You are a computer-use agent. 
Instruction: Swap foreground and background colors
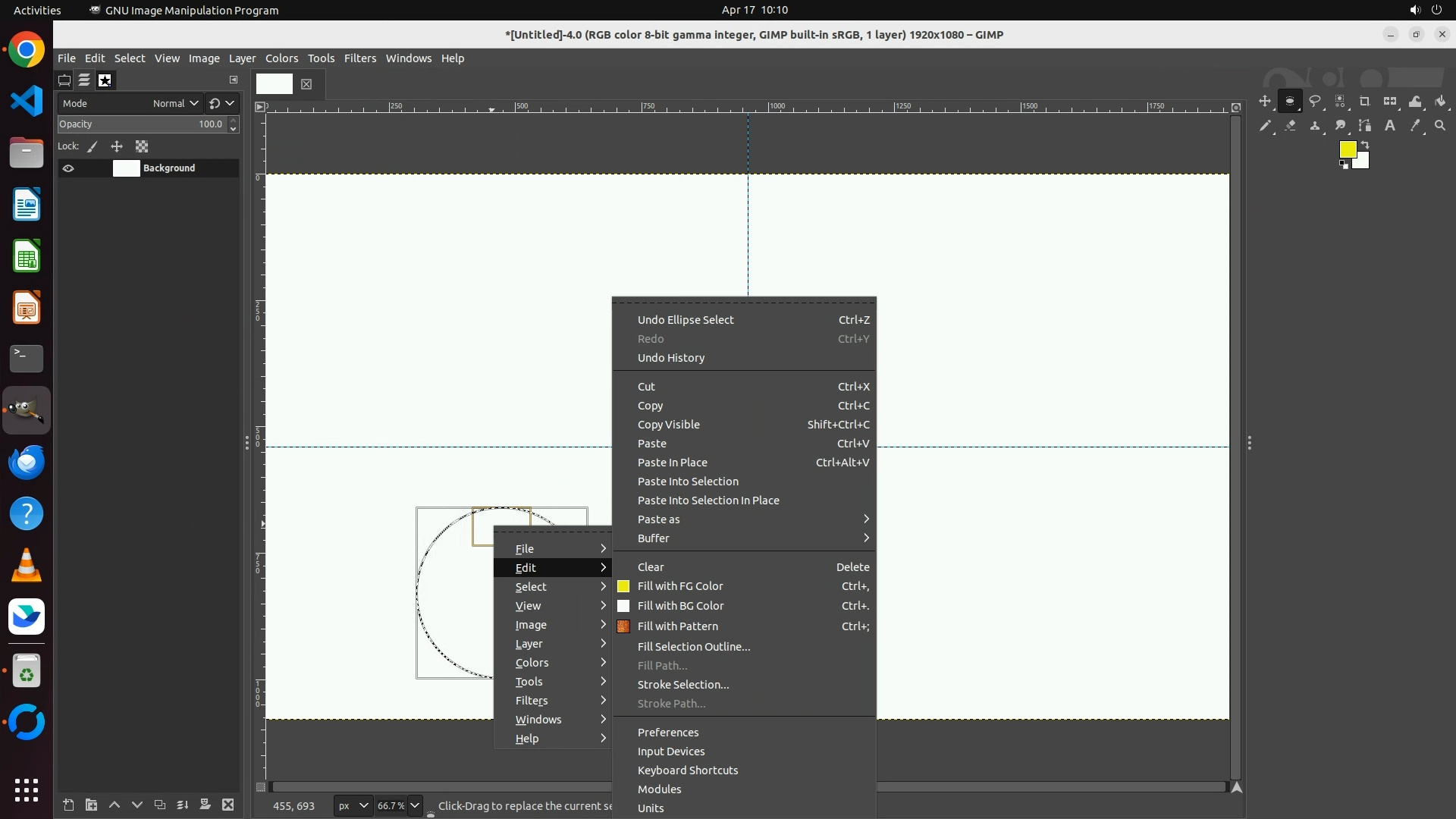click(x=1365, y=144)
